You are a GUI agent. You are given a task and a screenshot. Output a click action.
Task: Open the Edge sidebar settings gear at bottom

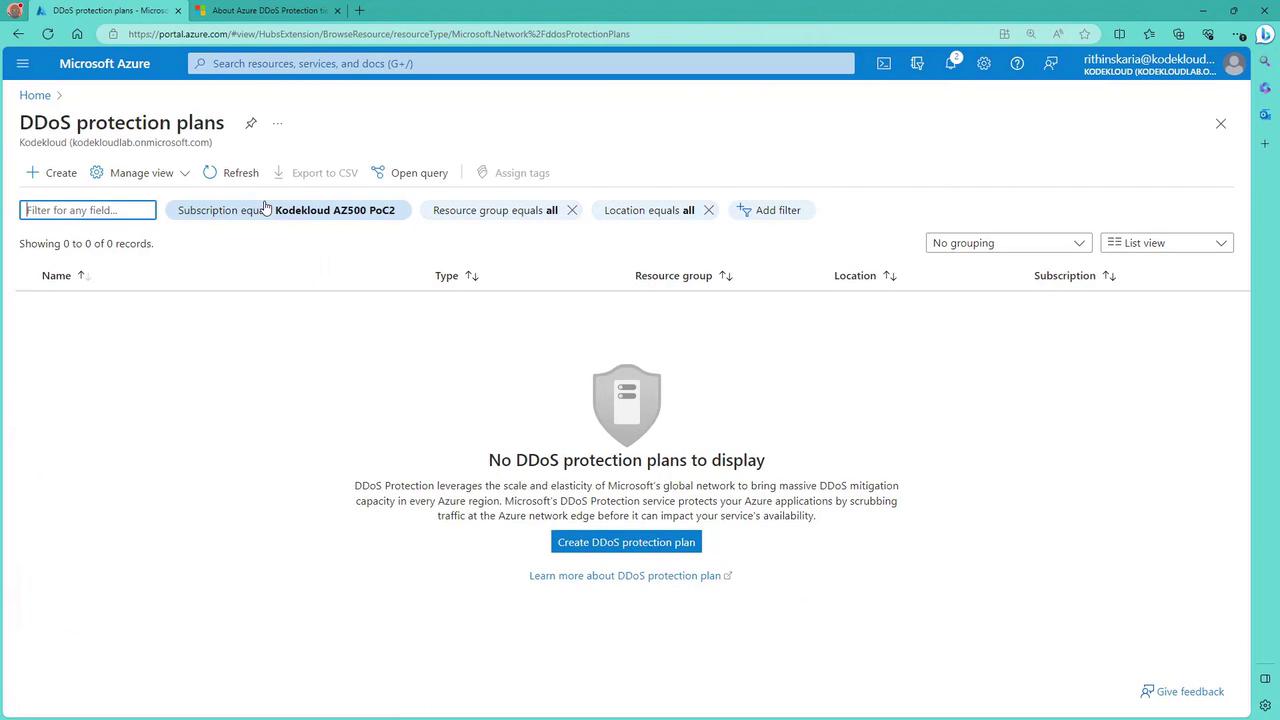(1265, 705)
